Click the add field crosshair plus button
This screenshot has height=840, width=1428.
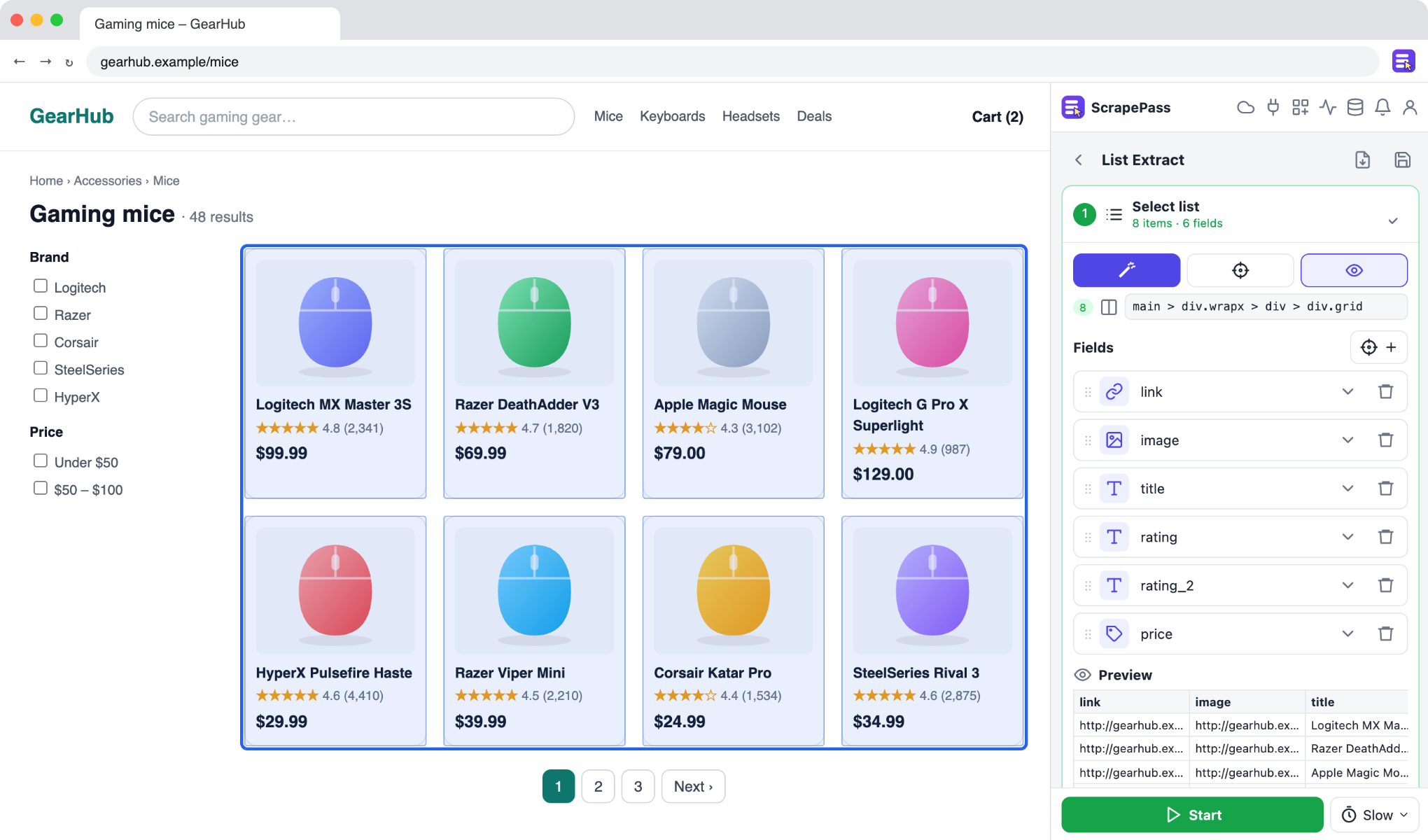[x=1378, y=347]
